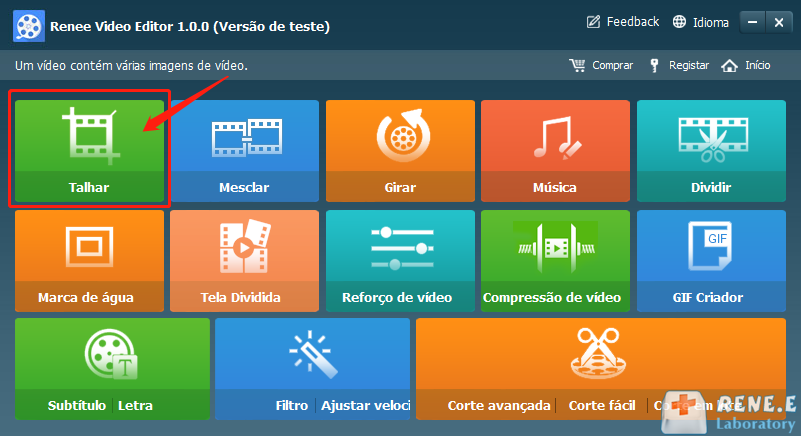The height and width of the screenshot is (436, 801).
Task: Select the Corte avançada option
Action: click(x=499, y=405)
